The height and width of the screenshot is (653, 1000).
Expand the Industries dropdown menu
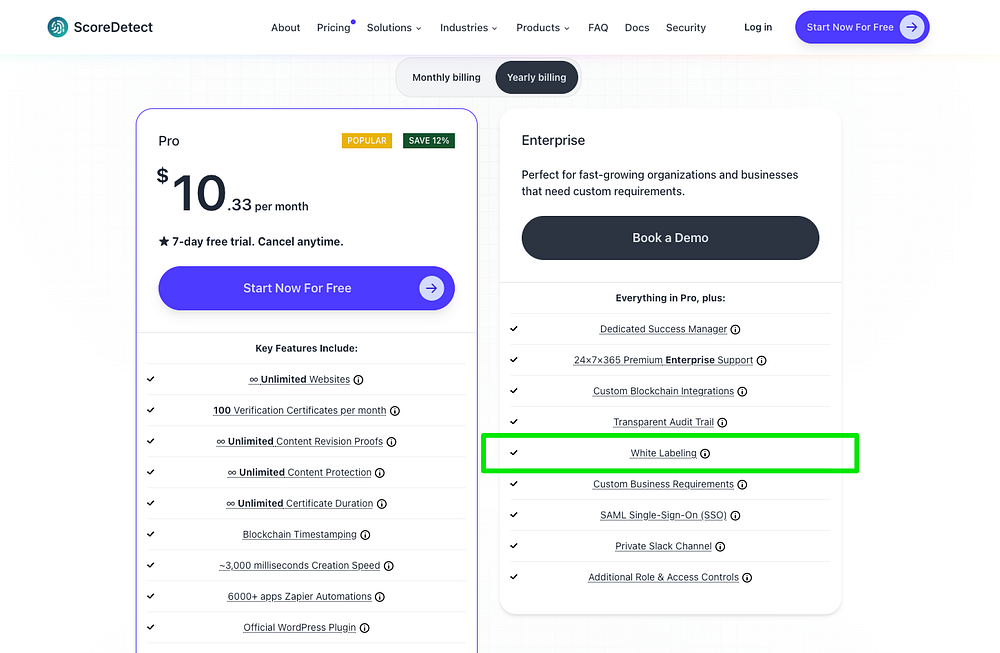pyautogui.click(x=469, y=27)
